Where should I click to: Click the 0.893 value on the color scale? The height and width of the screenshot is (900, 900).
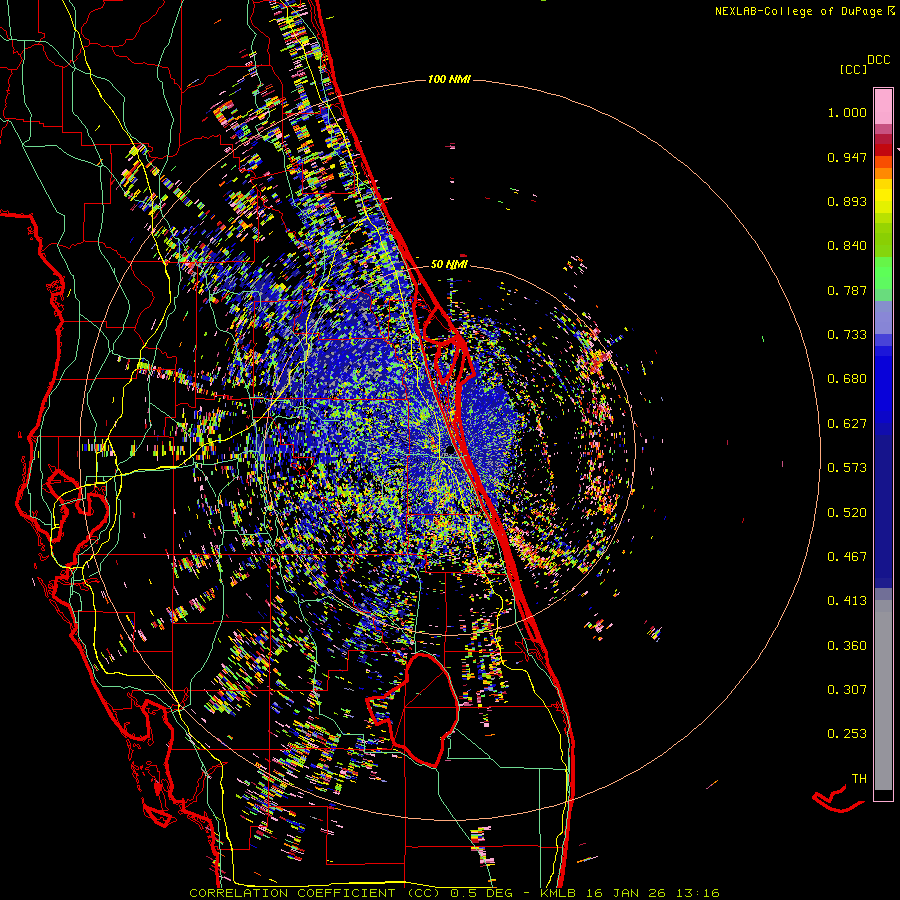tap(847, 201)
